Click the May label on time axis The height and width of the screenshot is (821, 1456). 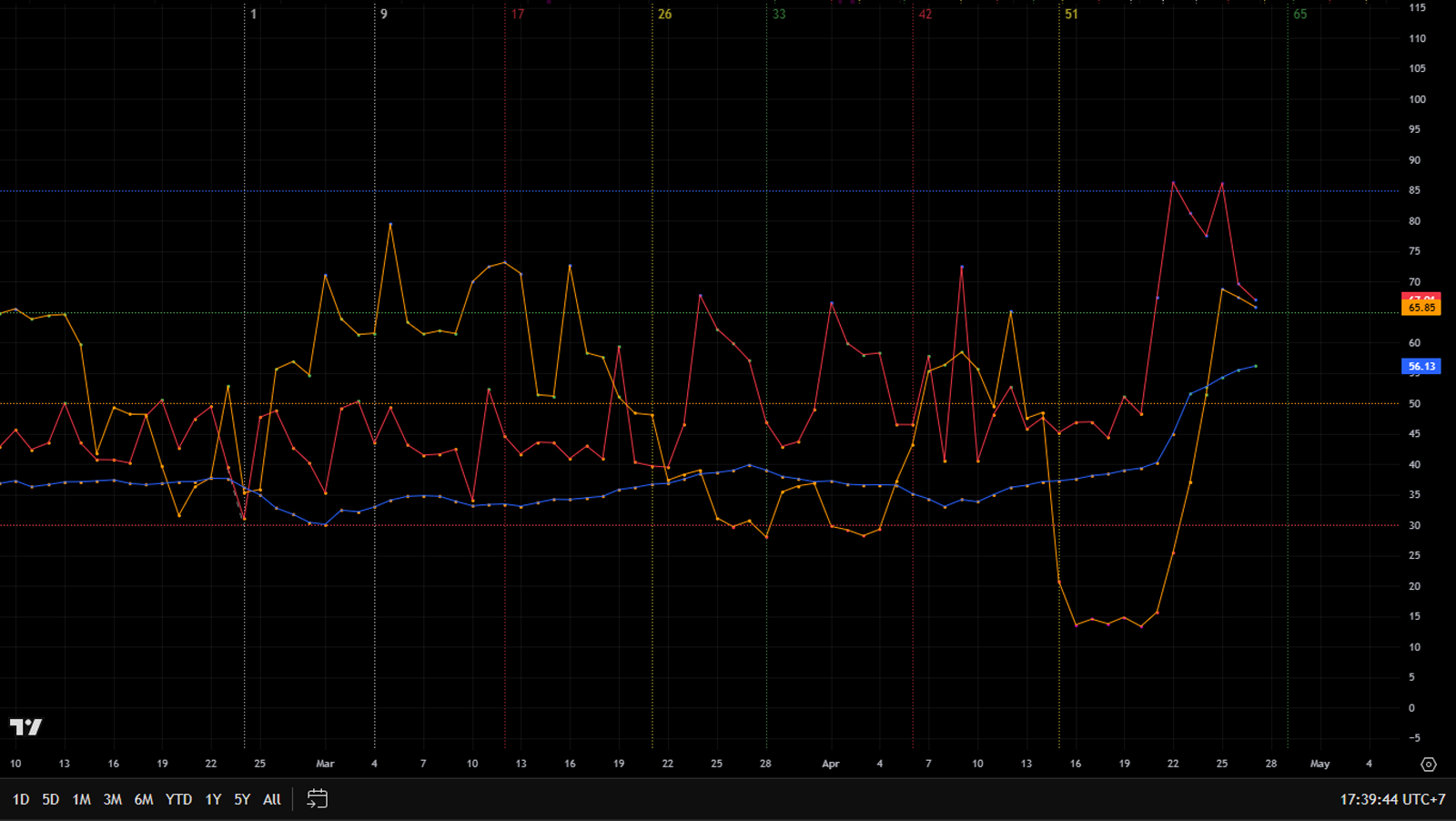coord(1319,764)
